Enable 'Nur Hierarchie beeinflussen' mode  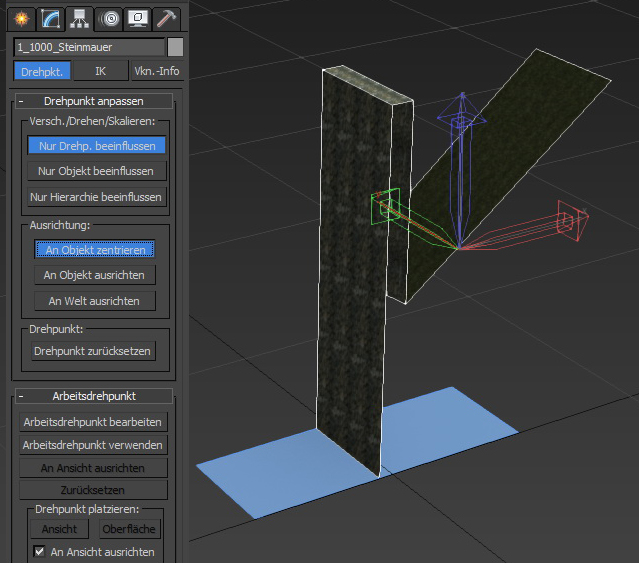[x=97, y=197]
